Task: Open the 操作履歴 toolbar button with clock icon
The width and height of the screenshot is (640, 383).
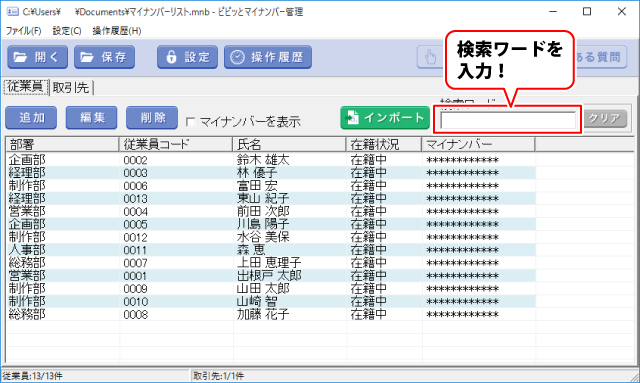Action: (x=268, y=57)
